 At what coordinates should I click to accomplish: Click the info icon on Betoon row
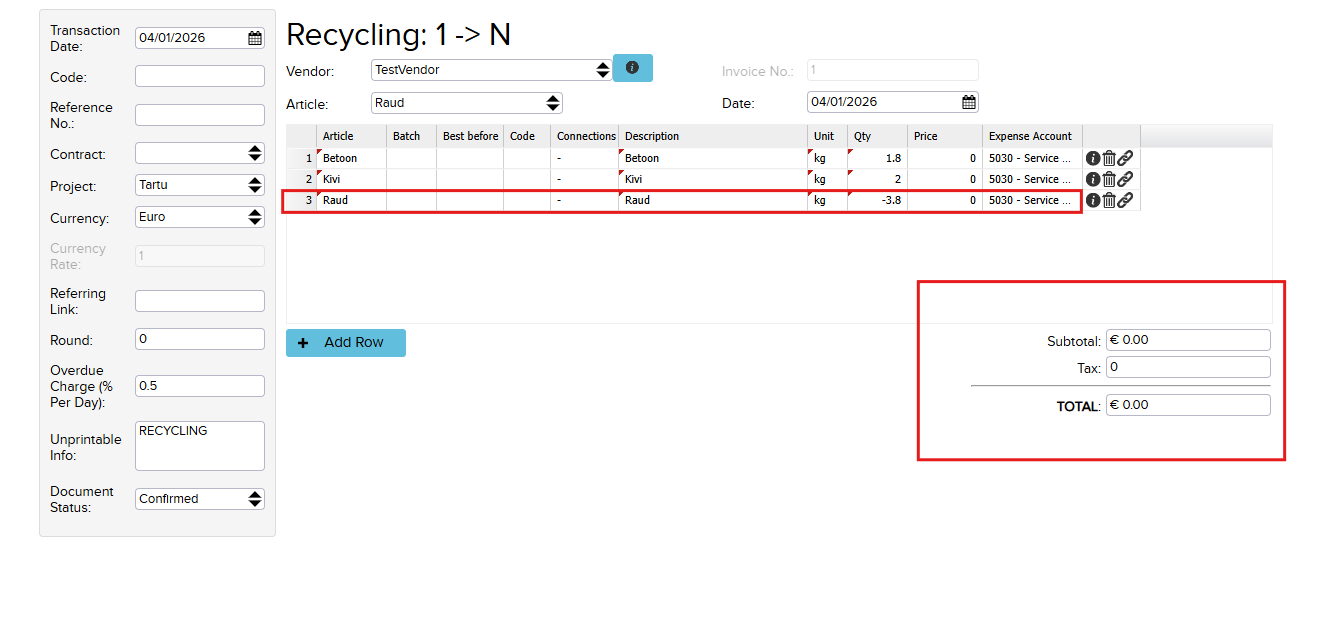click(x=1093, y=158)
